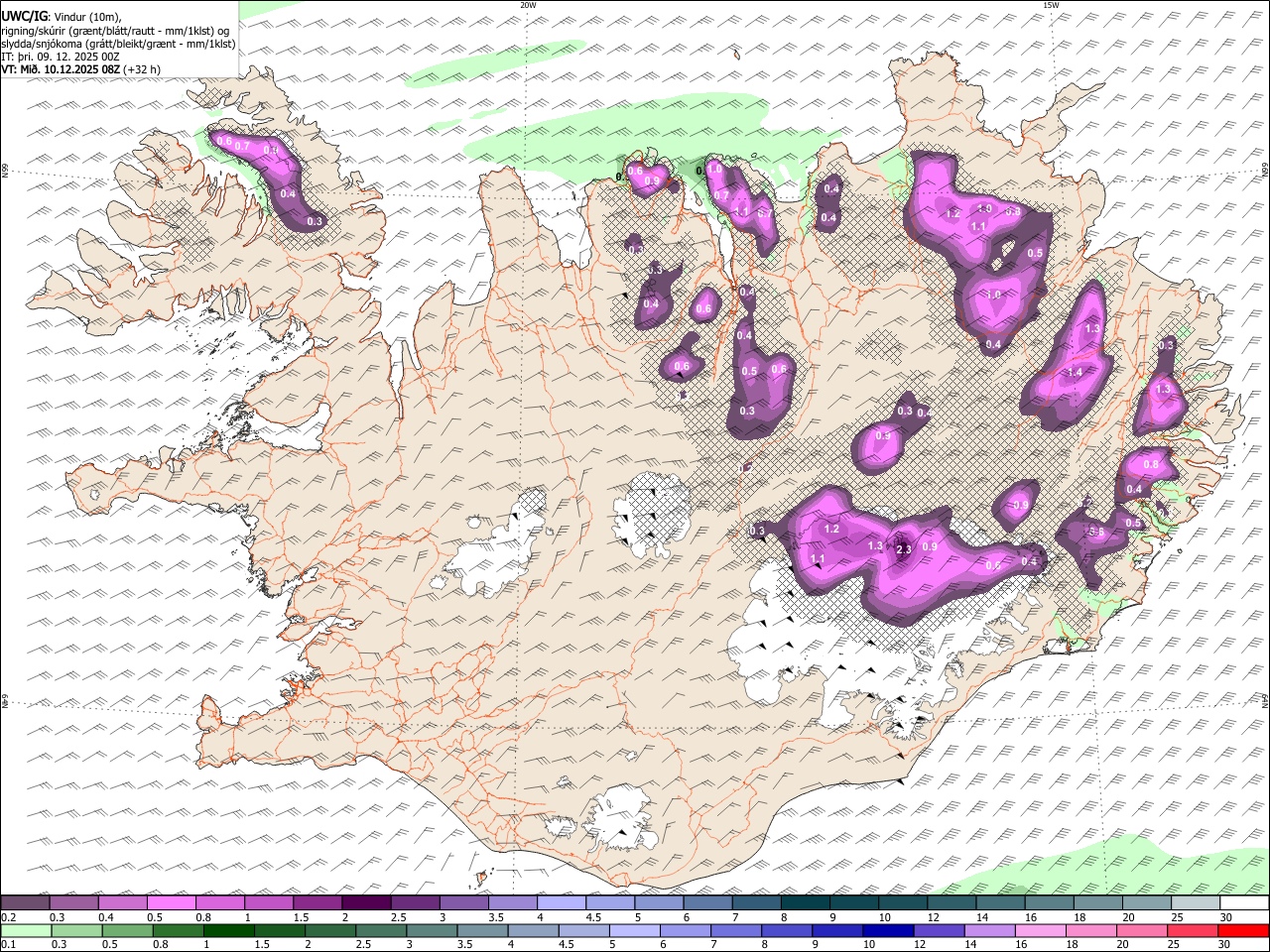Viewport: 1270px width, 952px height.
Task: Pick the light lavender upper swatch starting at 4
Action: click(x=562, y=903)
